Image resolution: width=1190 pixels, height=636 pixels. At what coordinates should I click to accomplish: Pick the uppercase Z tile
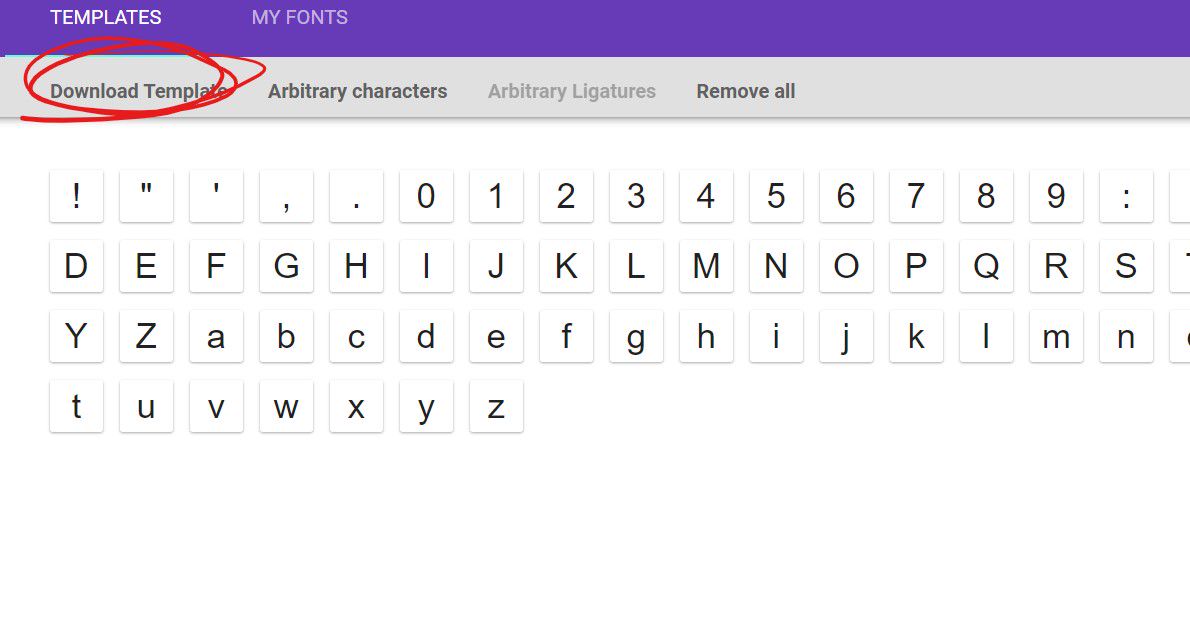146,336
